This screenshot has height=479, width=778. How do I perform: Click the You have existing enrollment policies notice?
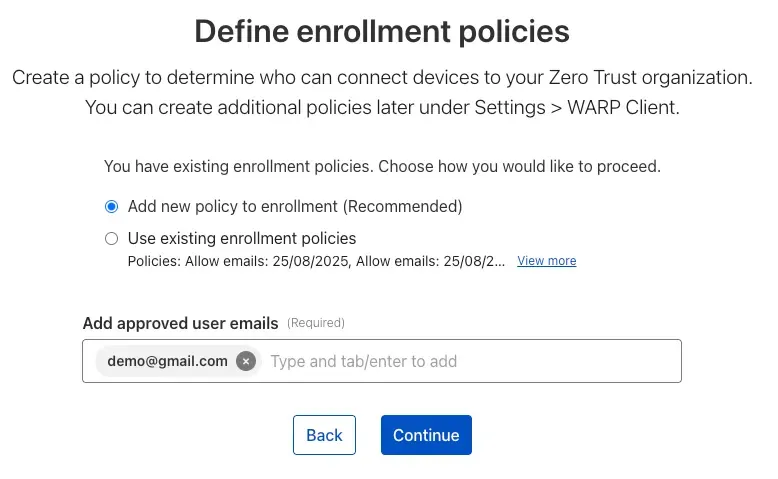[x=382, y=166]
